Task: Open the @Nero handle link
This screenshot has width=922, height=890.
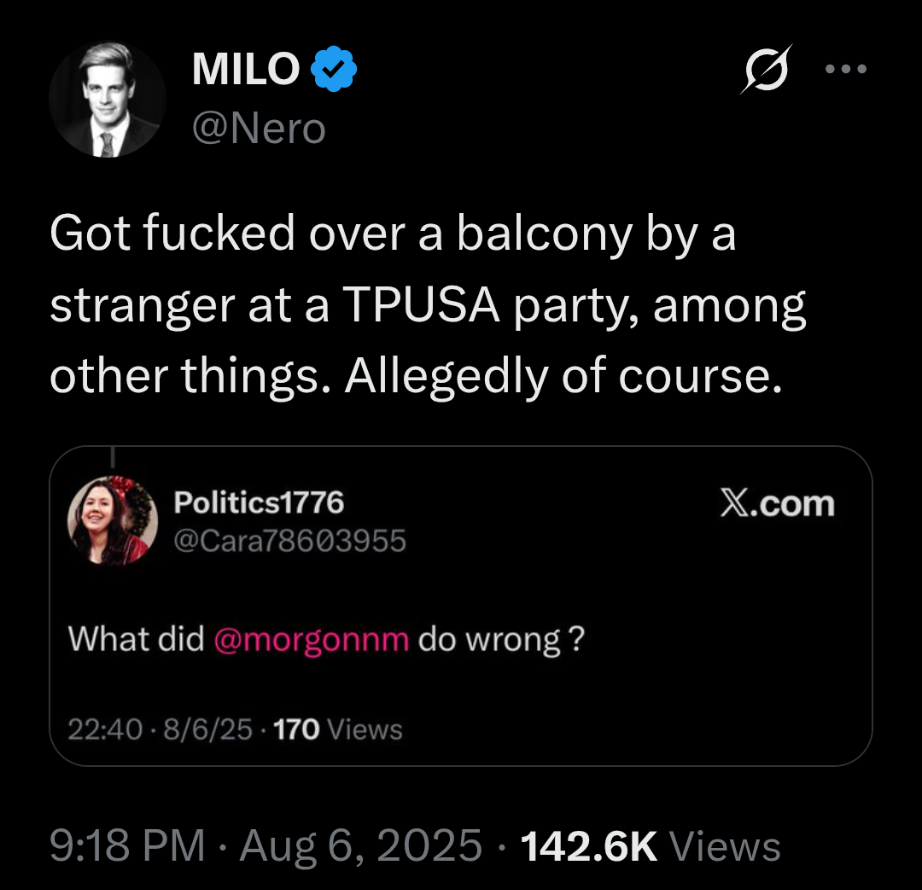Action: [257, 128]
